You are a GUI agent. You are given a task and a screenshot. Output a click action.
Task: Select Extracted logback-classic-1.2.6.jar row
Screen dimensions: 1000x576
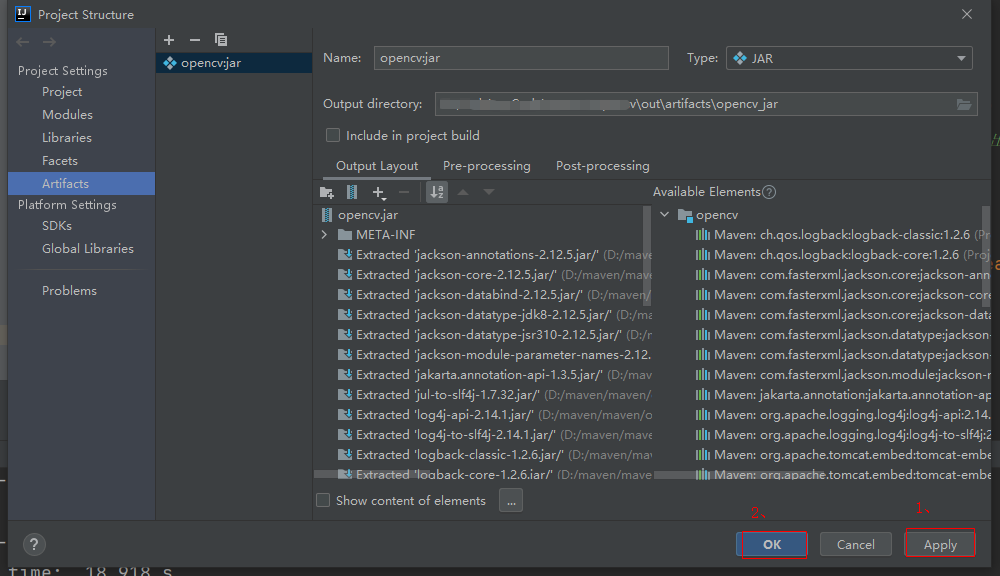point(494,455)
